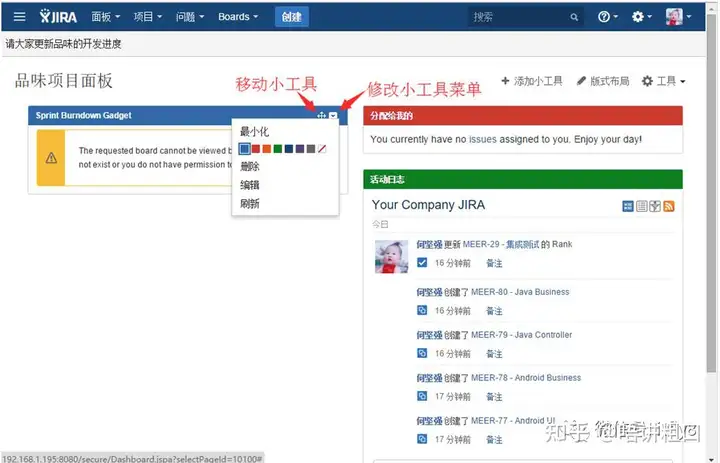Viewport: 720px width, 463px height.
Task: Click 备注 under the MEER-78 entry
Action: pos(494,396)
